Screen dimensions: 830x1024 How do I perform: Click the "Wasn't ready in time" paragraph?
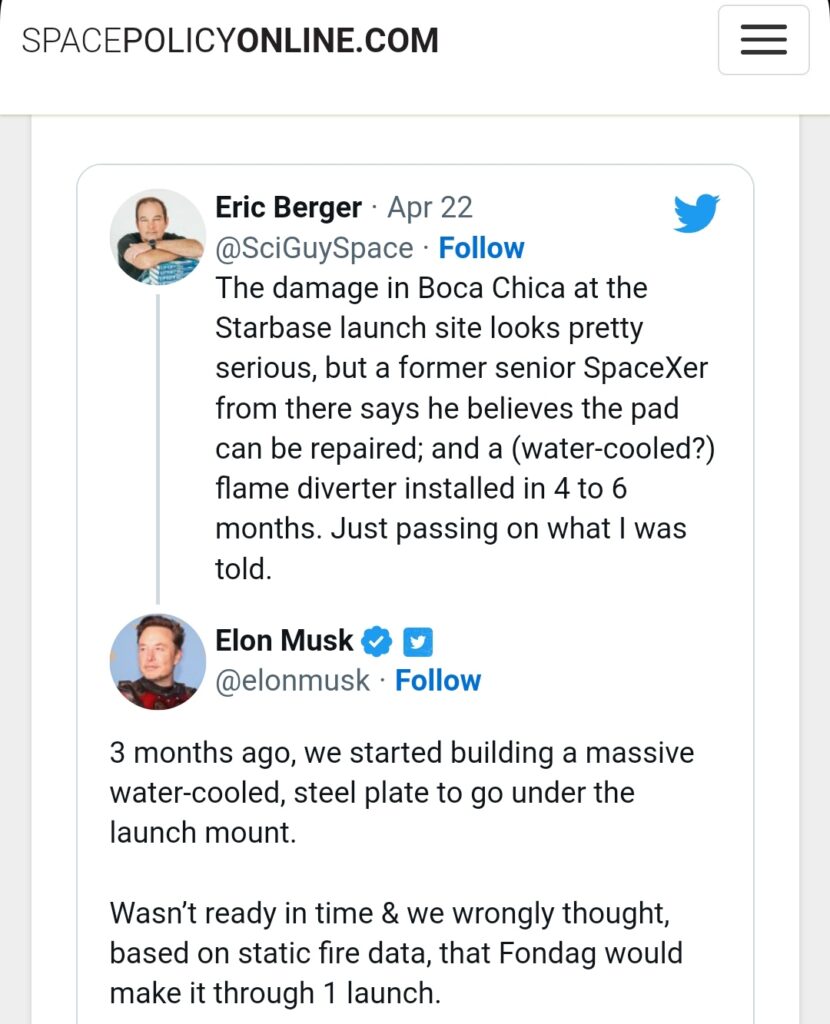coord(395,952)
